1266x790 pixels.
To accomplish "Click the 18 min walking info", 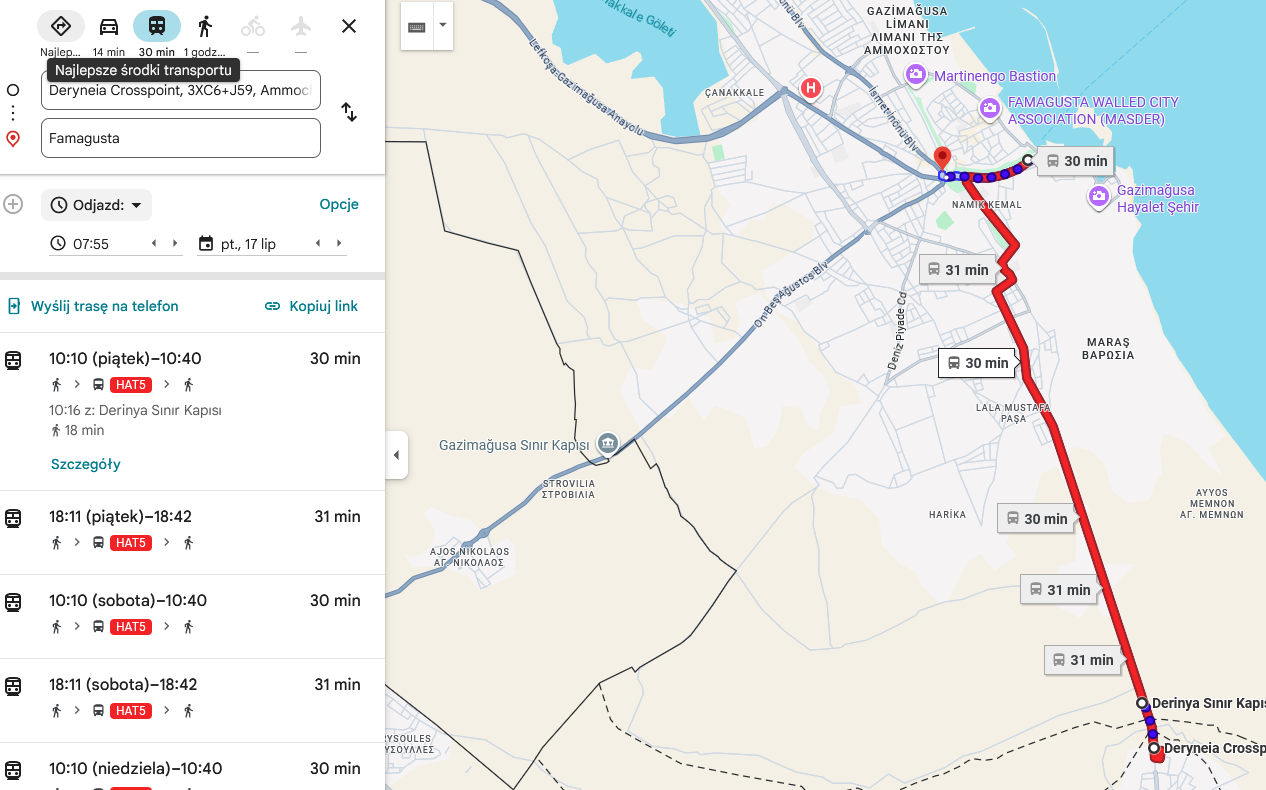I will [x=77, y=430].
